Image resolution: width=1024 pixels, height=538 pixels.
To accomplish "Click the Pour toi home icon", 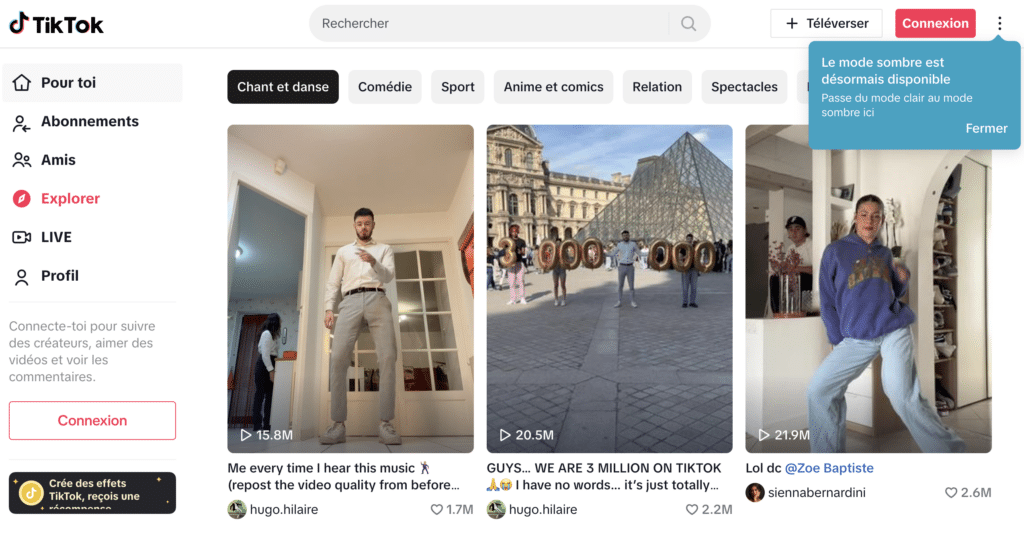I will pyautogui.click(x=22, y=82).
